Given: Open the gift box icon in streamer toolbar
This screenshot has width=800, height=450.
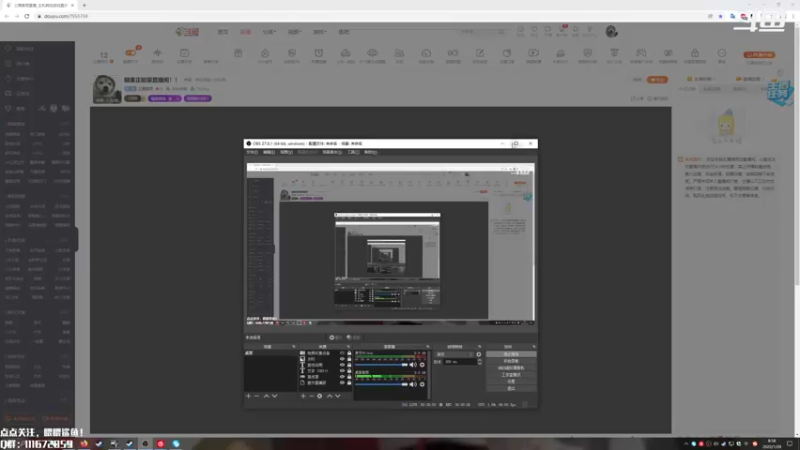Looking at the screenshot, I should (x=238, y=53).
